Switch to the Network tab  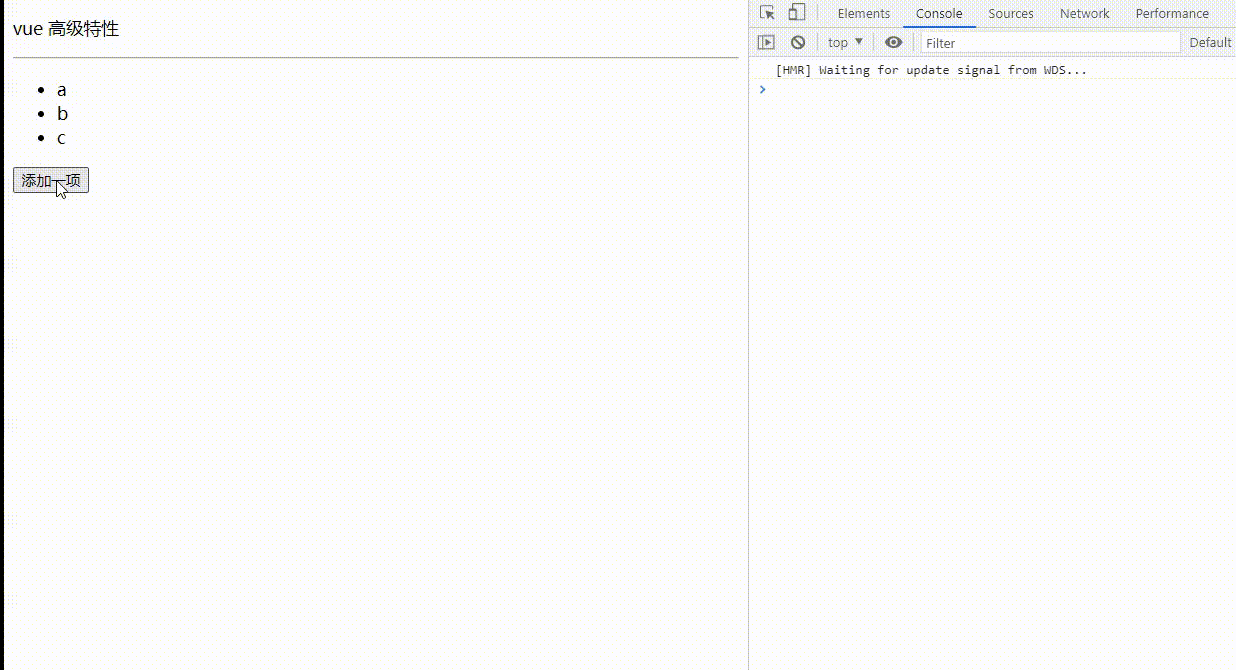1085,13
